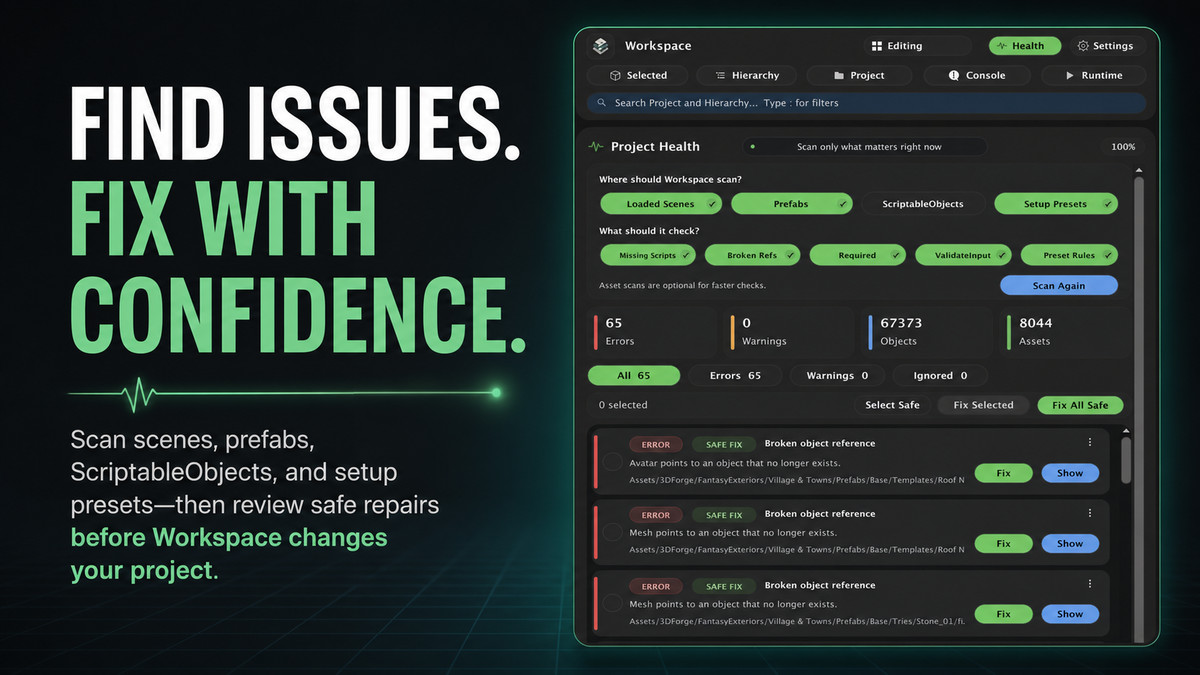Screen dimensions: 1200x675
Task: Click the Scan Again button
Action: tap(1059, 285)
